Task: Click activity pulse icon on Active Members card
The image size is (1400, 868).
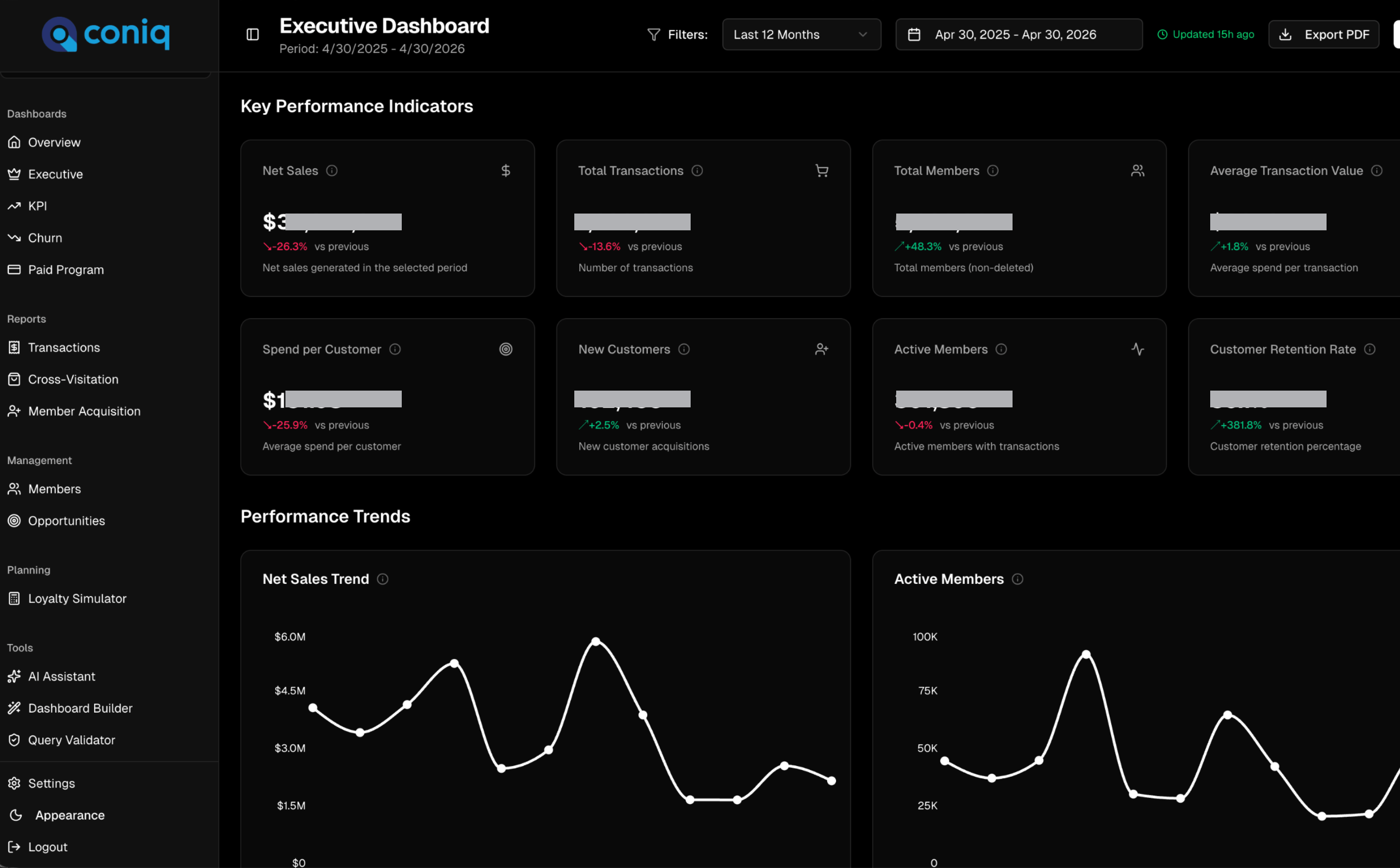Action: click(1138, 349)
